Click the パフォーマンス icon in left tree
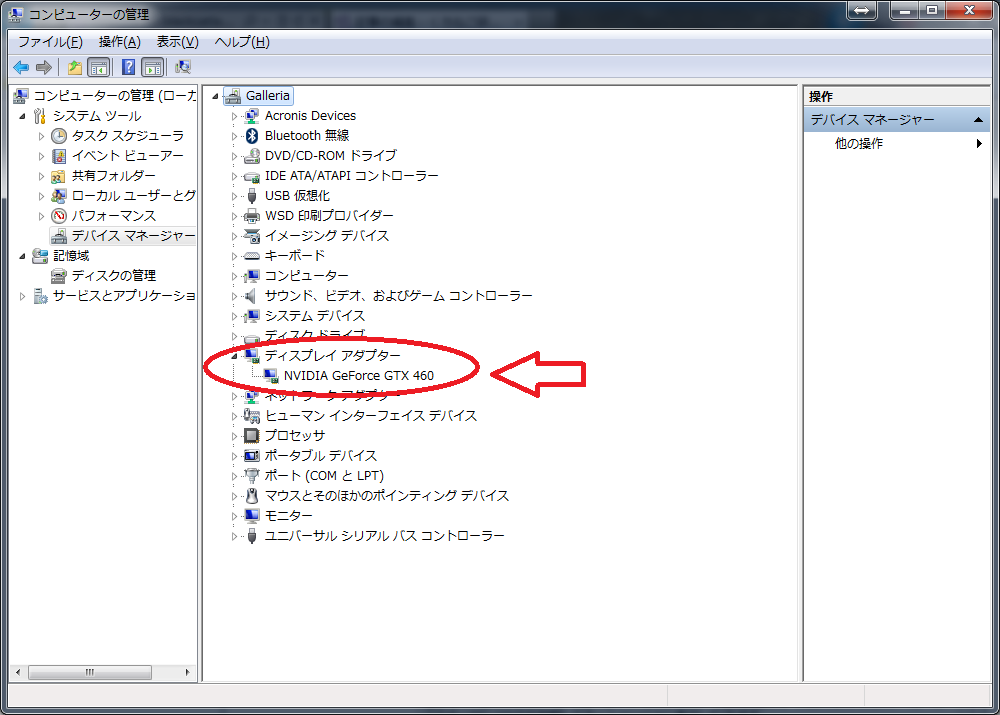 click(59, 216)
